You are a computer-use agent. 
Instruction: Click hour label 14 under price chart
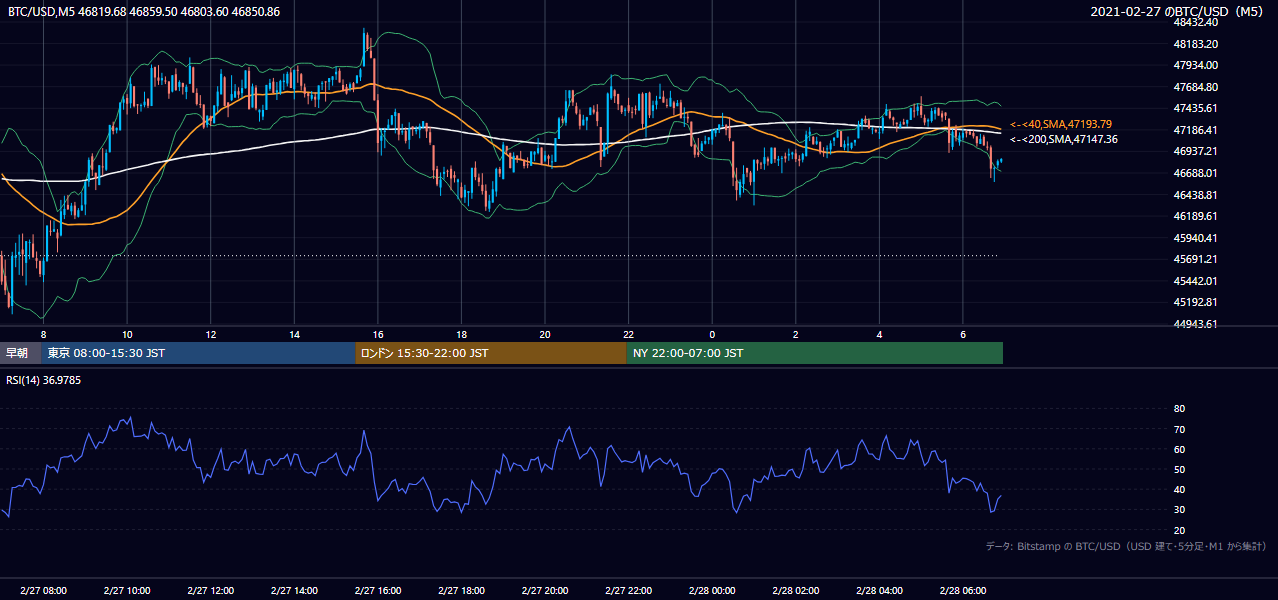tap(294, 334)
